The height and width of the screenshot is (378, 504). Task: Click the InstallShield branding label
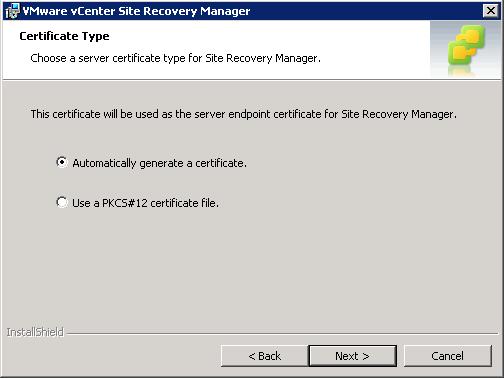pos(35,332)
